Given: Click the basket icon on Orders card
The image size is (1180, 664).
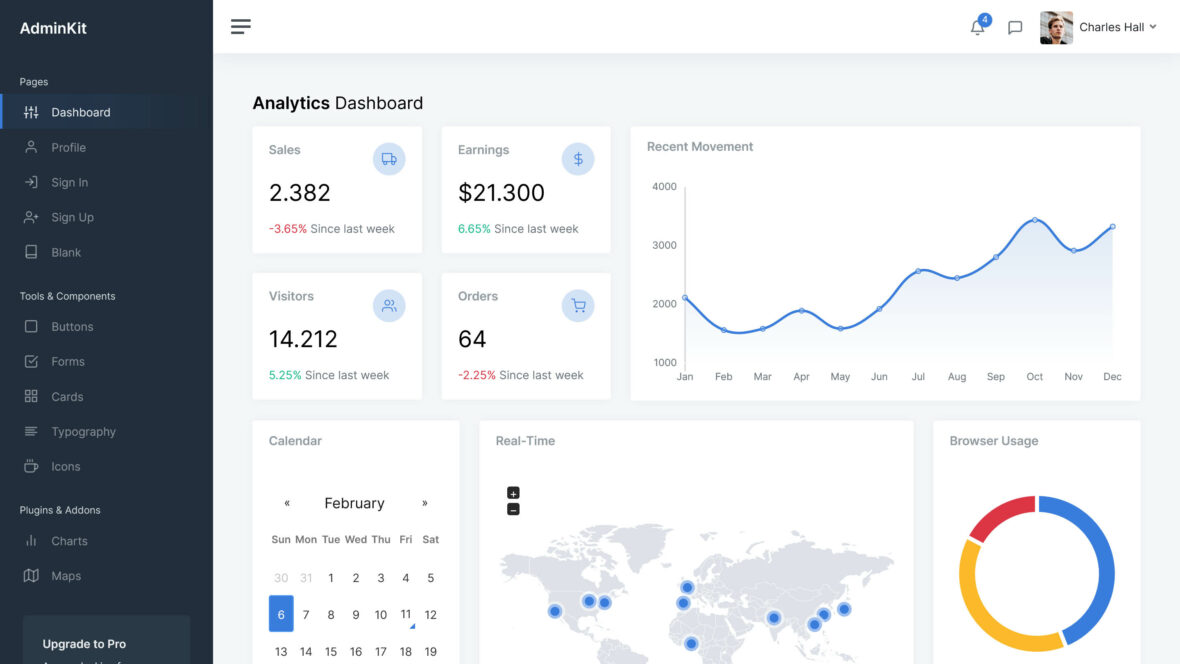Looking at the screenshot, I should (x=577, y=305).
